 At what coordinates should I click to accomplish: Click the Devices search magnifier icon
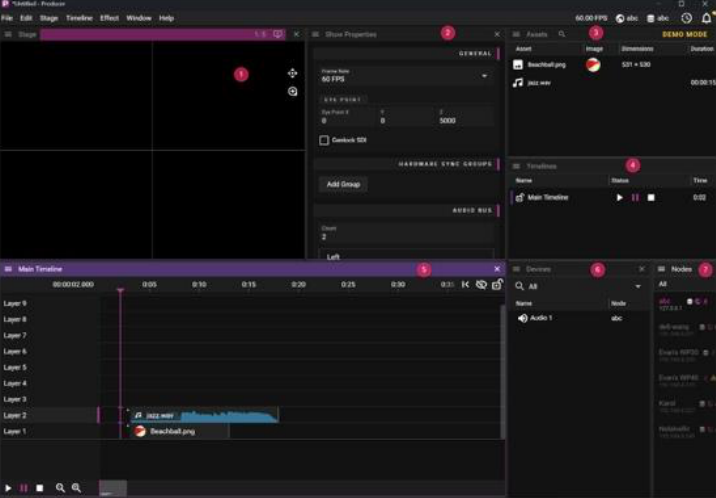tap(519, 286)
